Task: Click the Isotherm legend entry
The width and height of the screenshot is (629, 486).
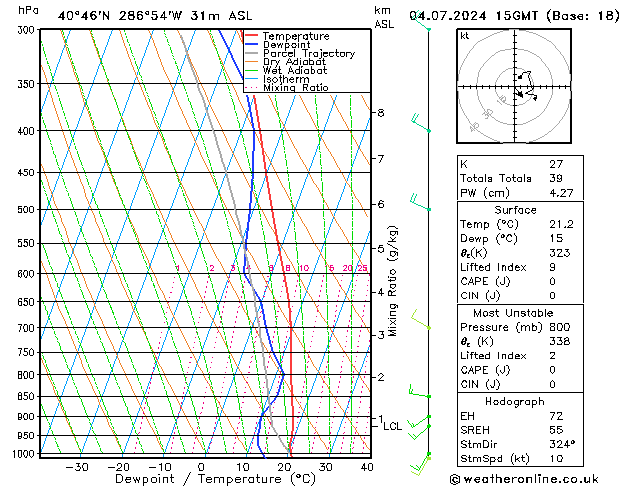Action: point(287,79)
